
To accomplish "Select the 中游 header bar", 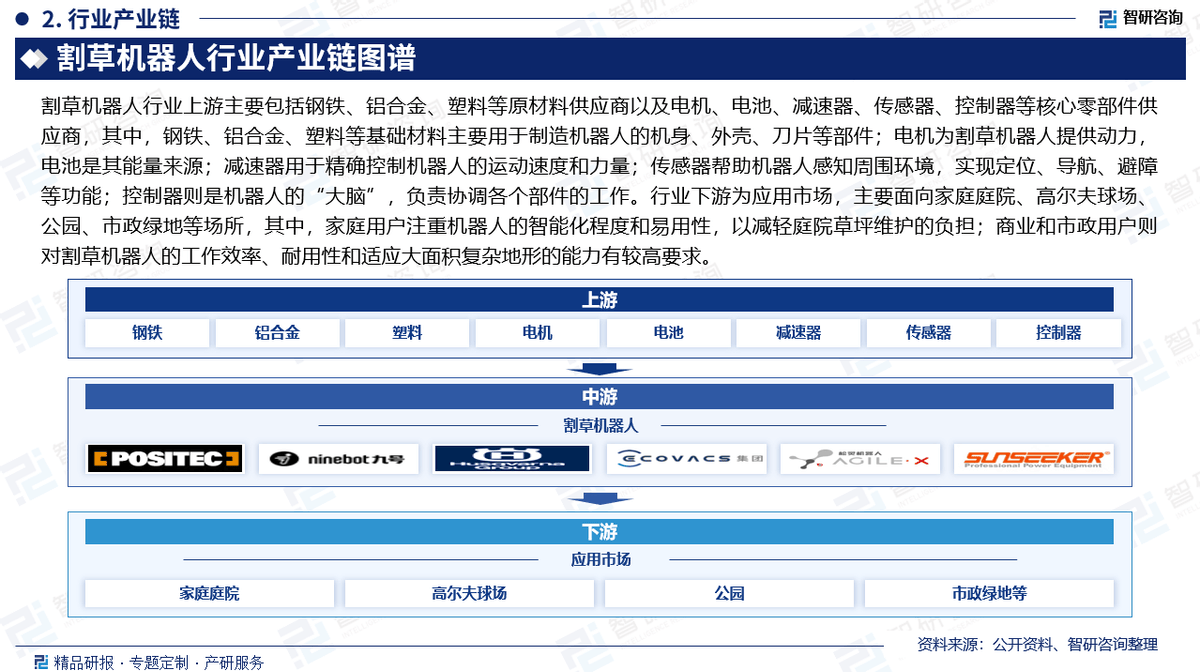I will pyautogui.click(x=599, y=397).
